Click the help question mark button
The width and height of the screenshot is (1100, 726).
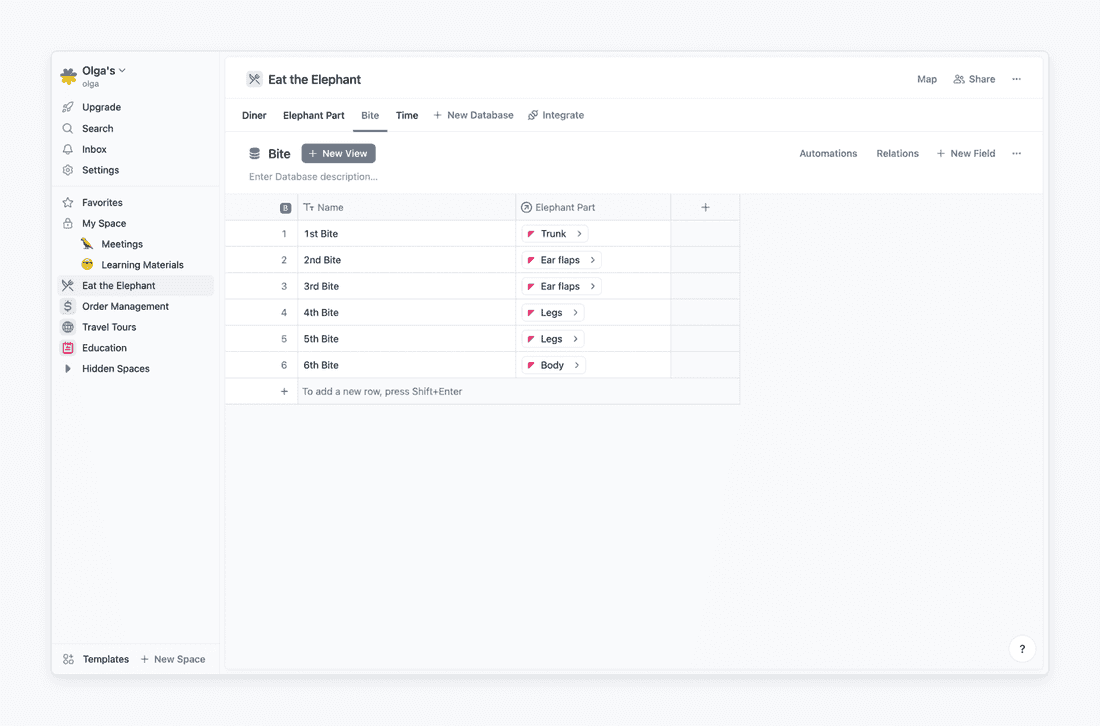(x=1022, y=649)
